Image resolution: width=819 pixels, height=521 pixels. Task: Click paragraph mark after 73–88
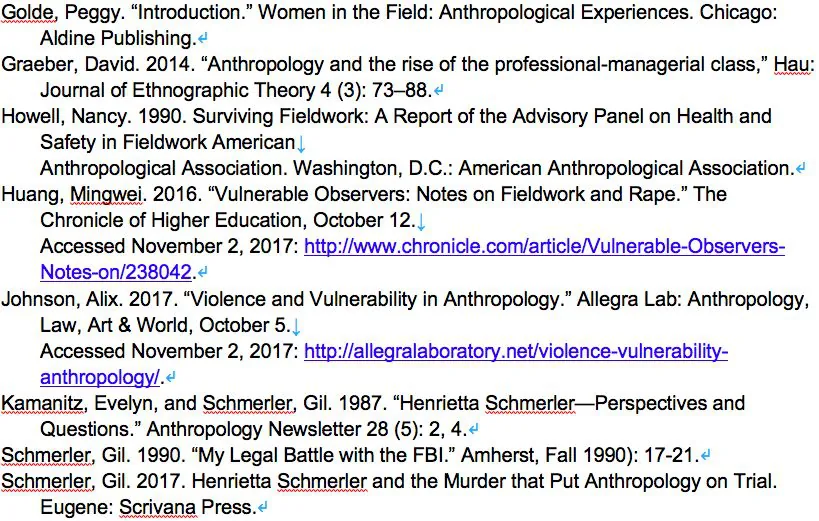pos(438,90)
